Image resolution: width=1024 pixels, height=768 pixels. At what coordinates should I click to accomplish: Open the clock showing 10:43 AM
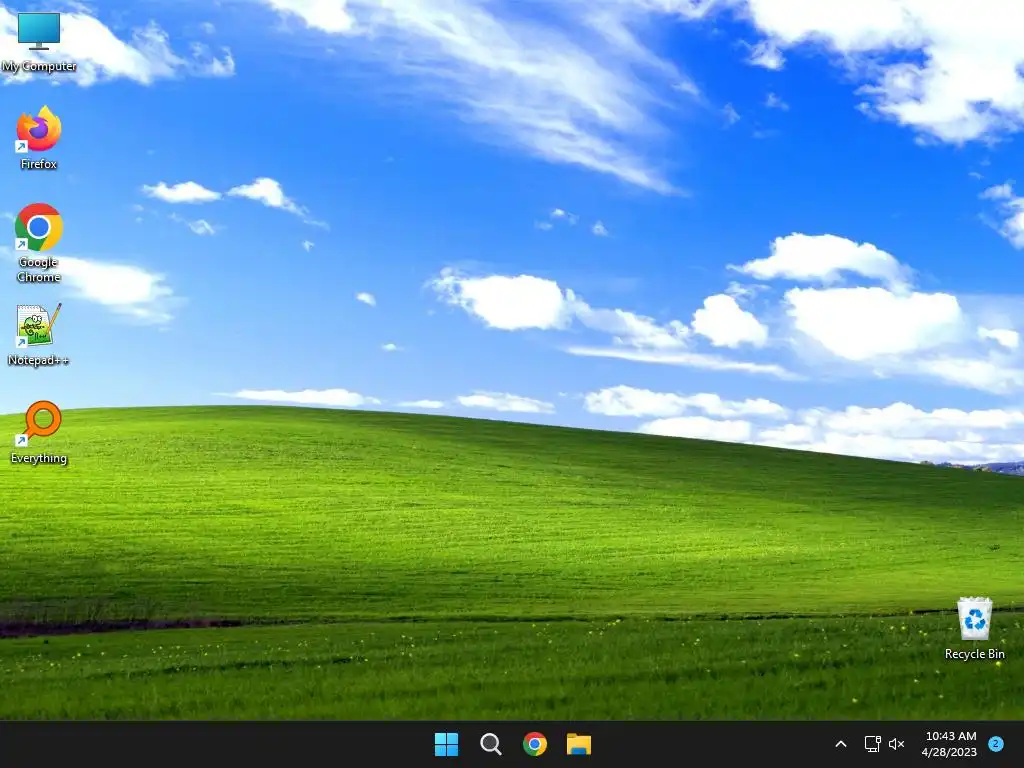click(x=950, y=744)
